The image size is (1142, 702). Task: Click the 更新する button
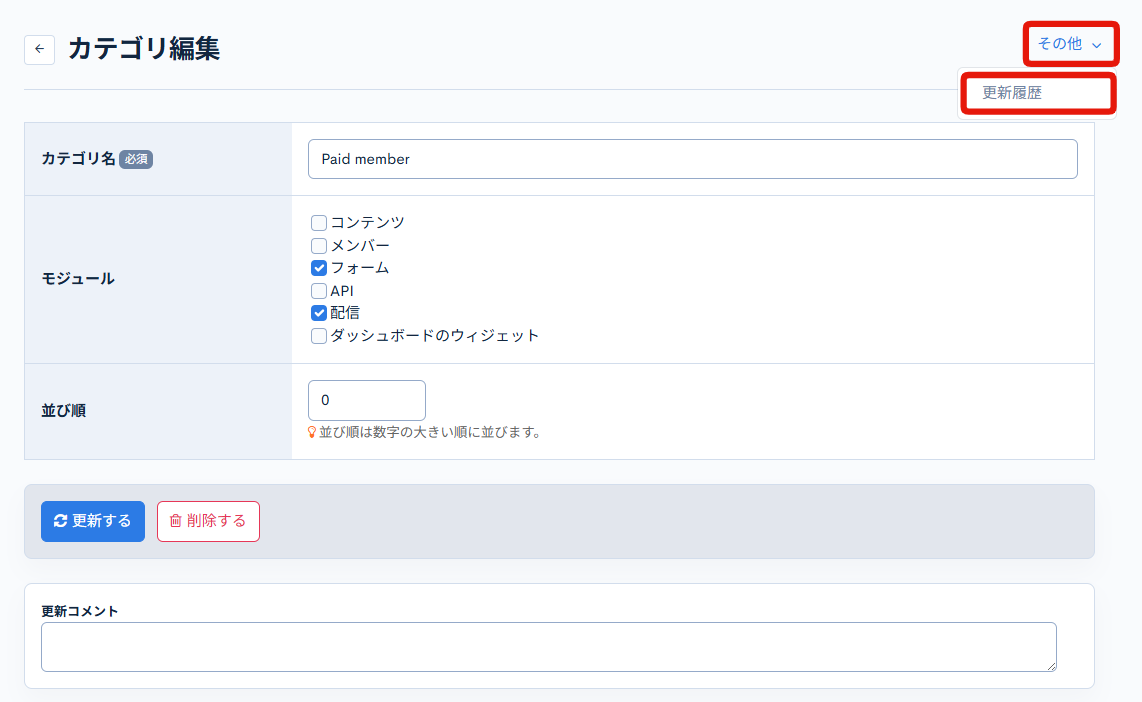coord(92,521)
